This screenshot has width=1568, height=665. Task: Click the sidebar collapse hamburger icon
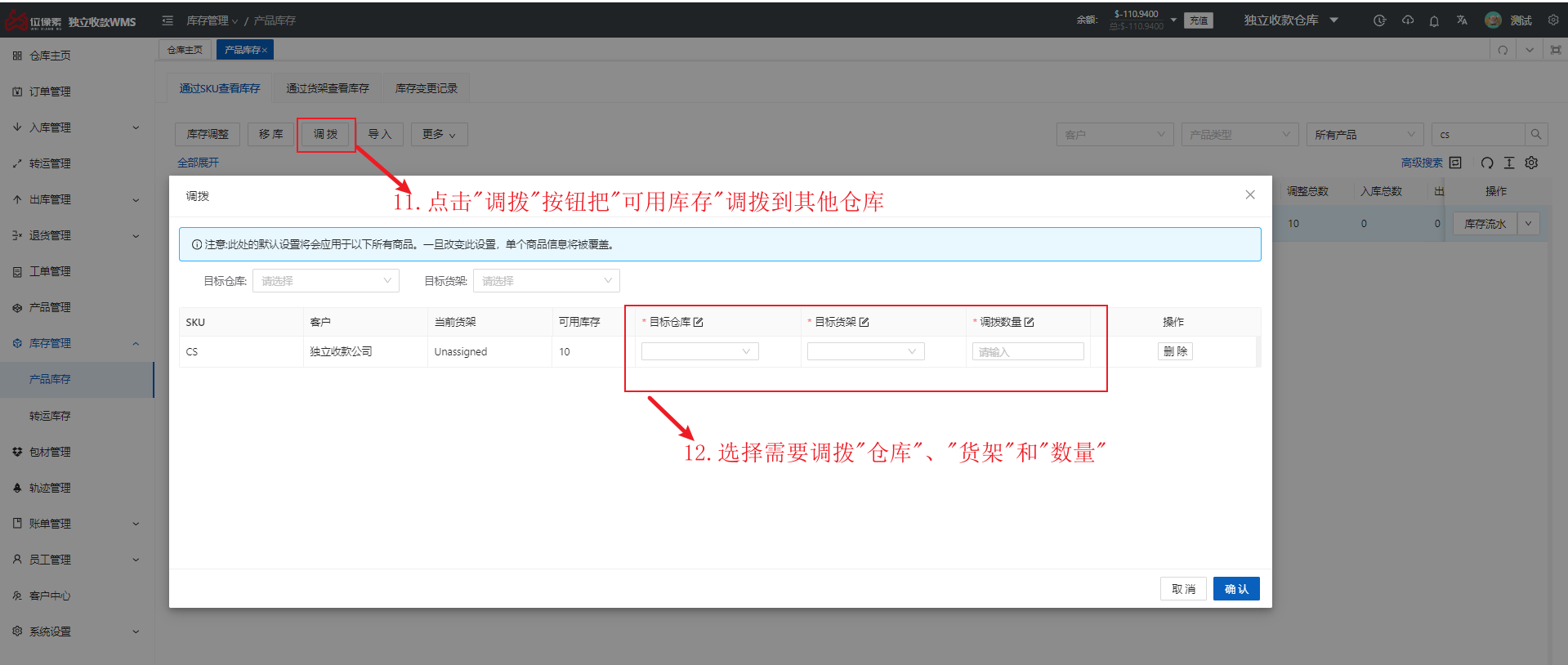click(x=168, y=20)
